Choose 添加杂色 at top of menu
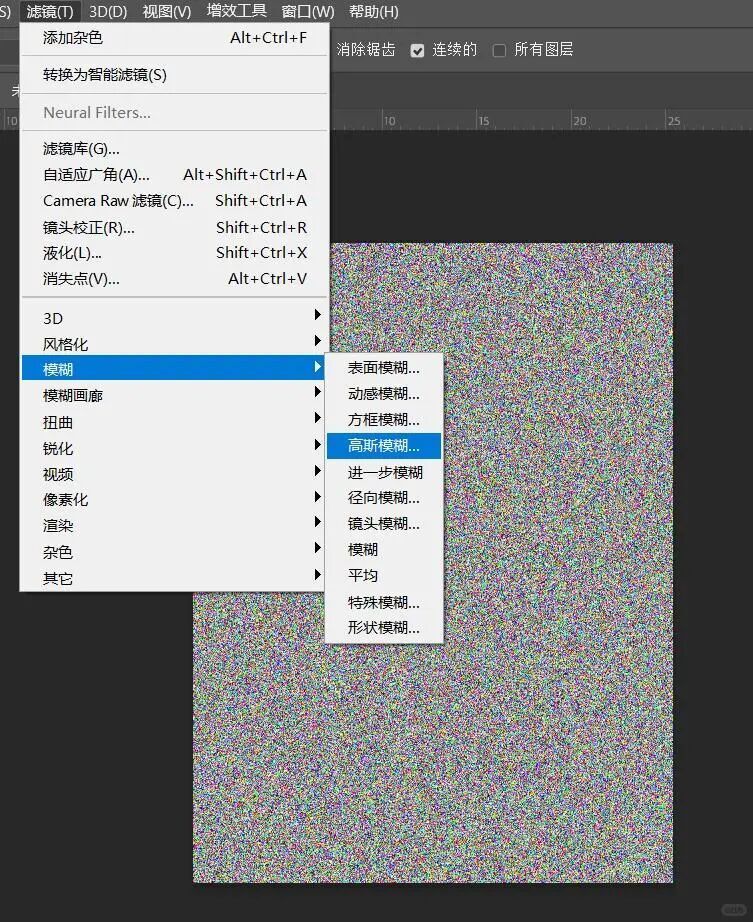Screen dimensions: 753x922 [x=174, y=38]
